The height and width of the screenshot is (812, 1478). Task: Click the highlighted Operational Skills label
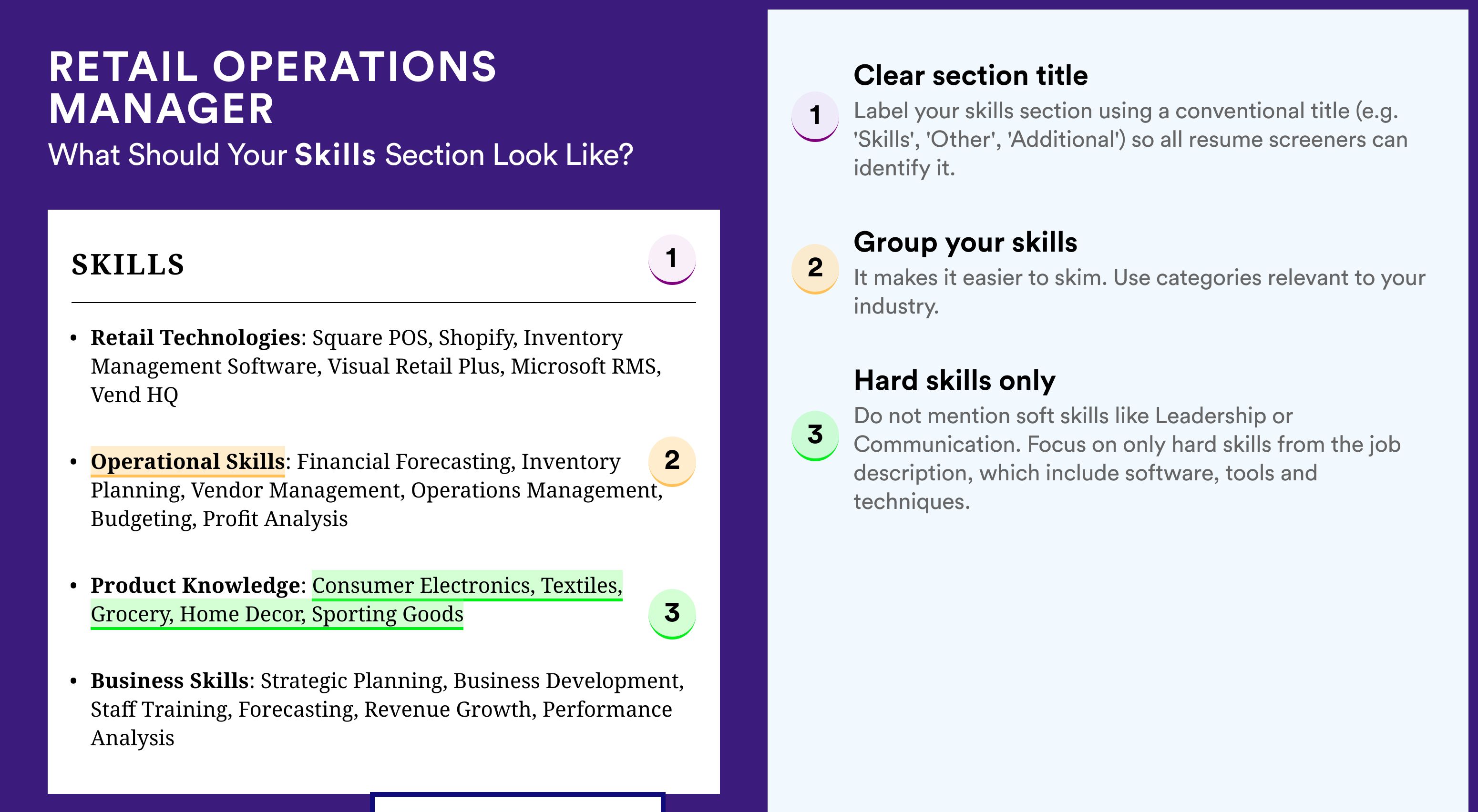click(188, 462)
